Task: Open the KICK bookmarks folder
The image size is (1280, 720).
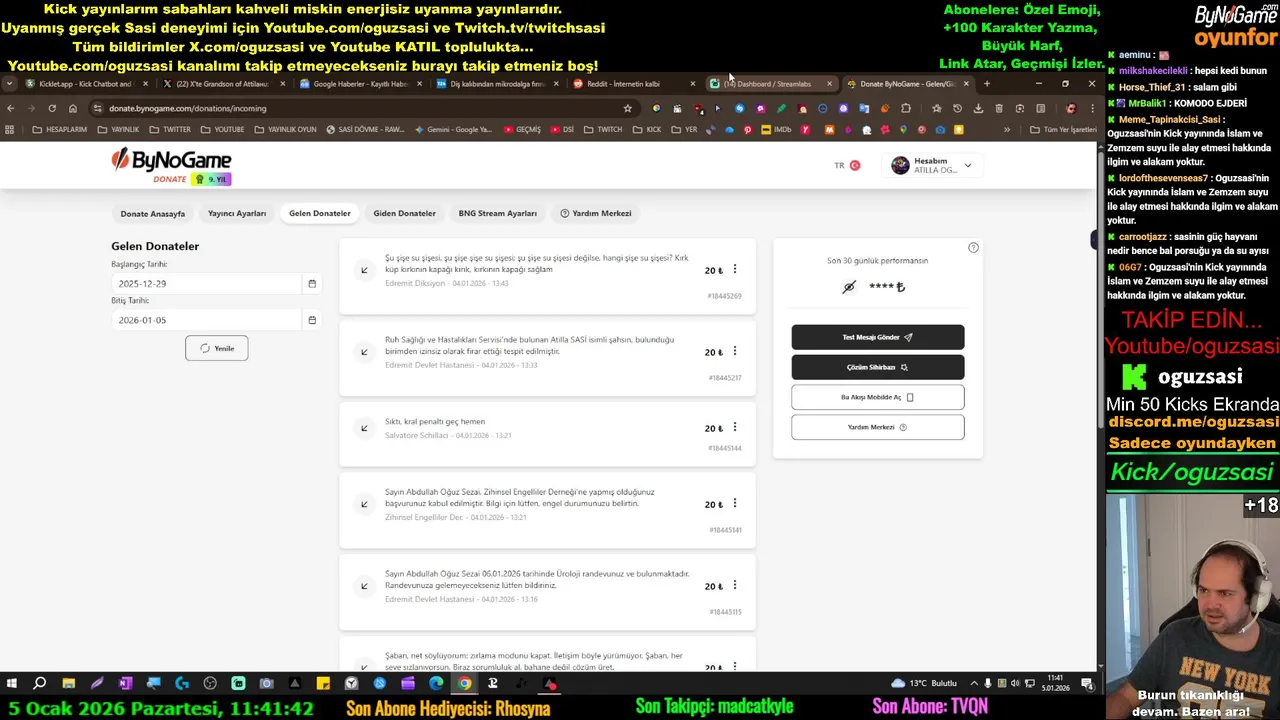Action: click(x=647, y=129)
